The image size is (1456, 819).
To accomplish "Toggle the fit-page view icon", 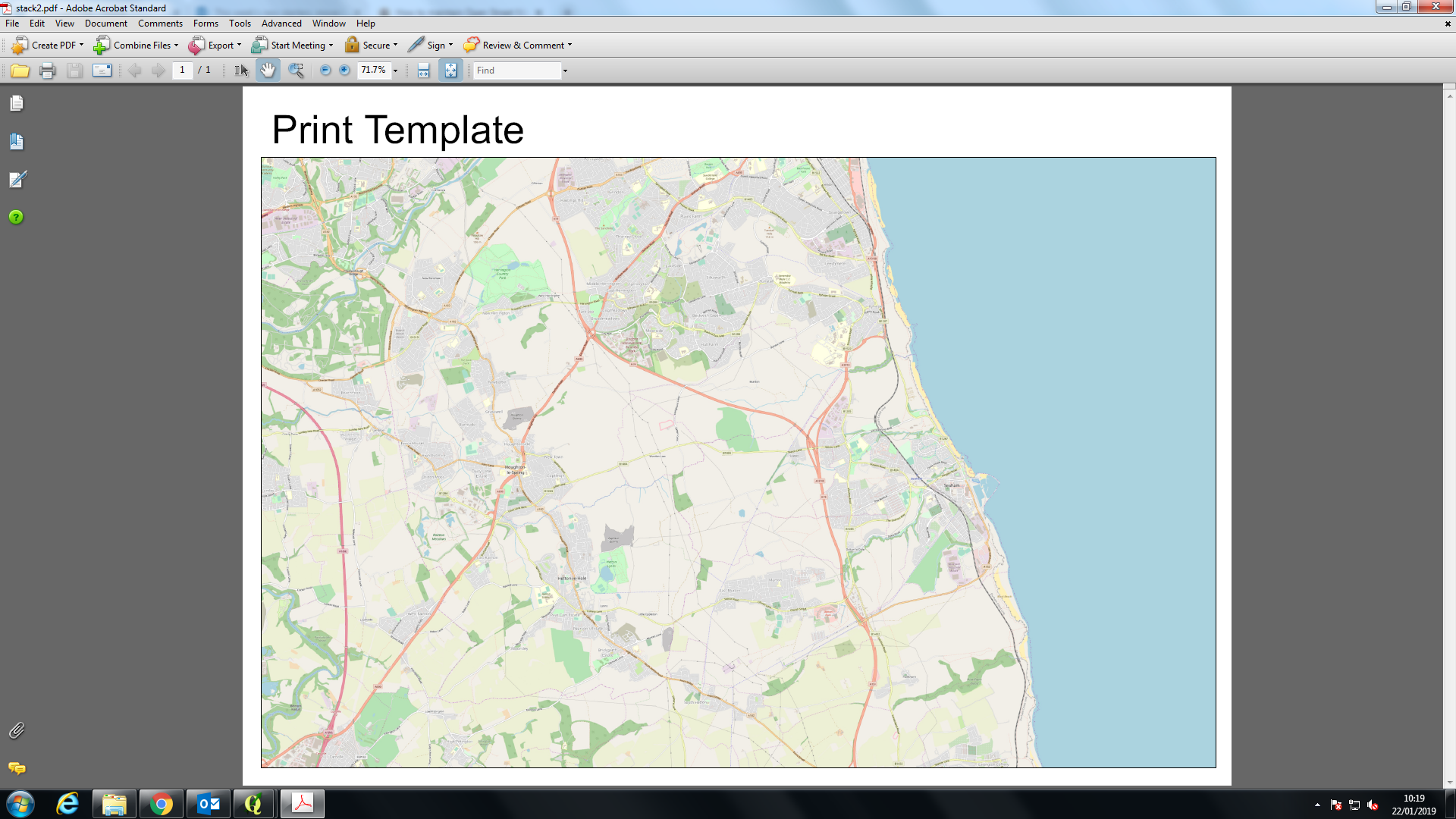I will (x=450, y=70).
